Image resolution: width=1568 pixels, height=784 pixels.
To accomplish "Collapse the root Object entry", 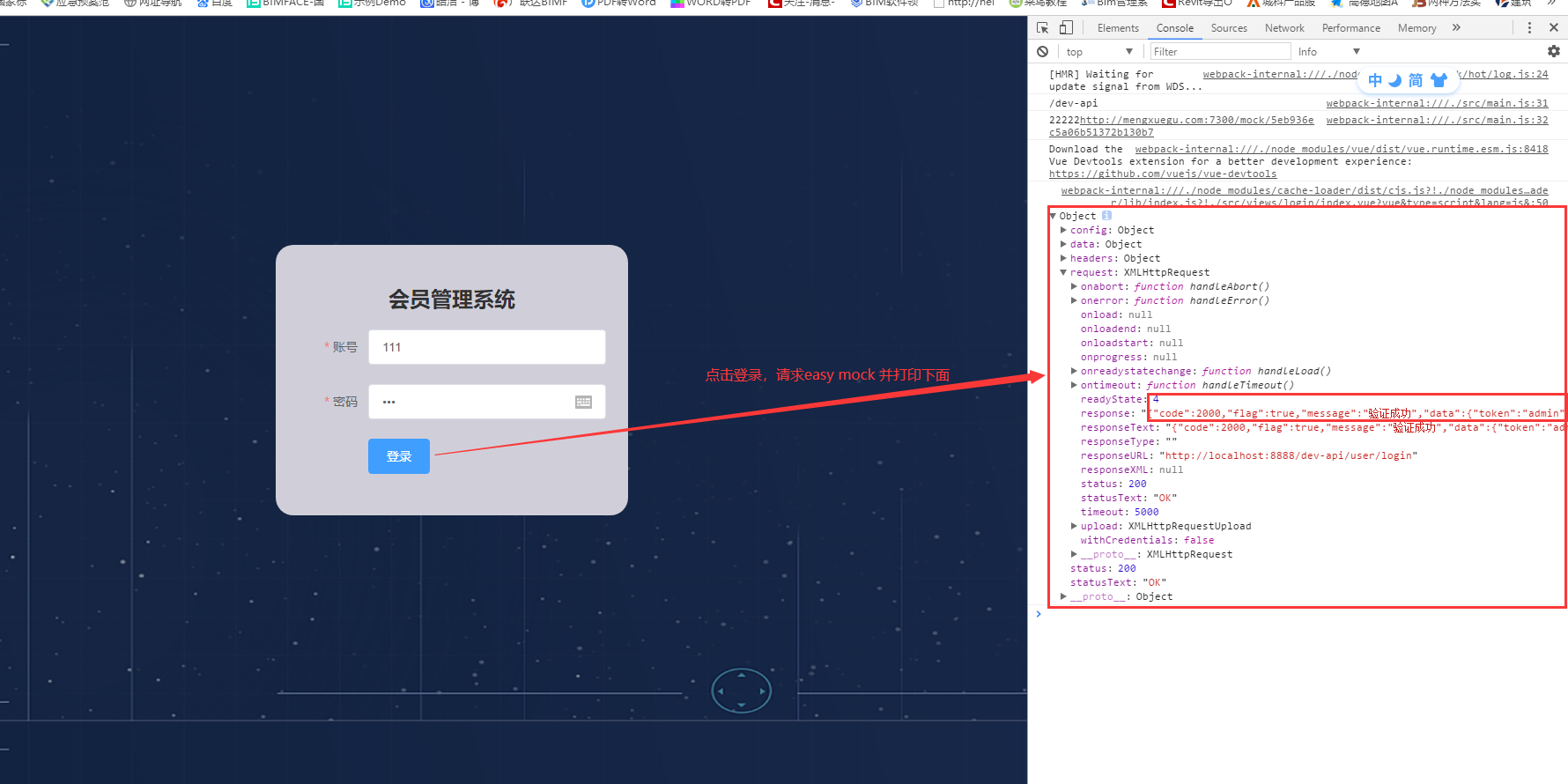I will (x=1053, y=216).
